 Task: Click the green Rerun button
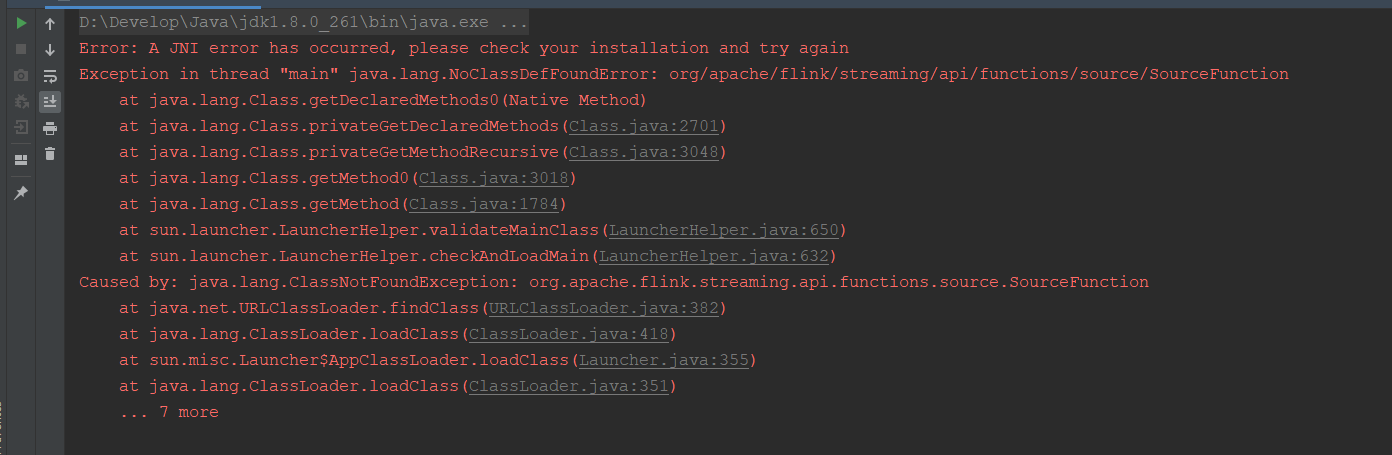point(20,23)
